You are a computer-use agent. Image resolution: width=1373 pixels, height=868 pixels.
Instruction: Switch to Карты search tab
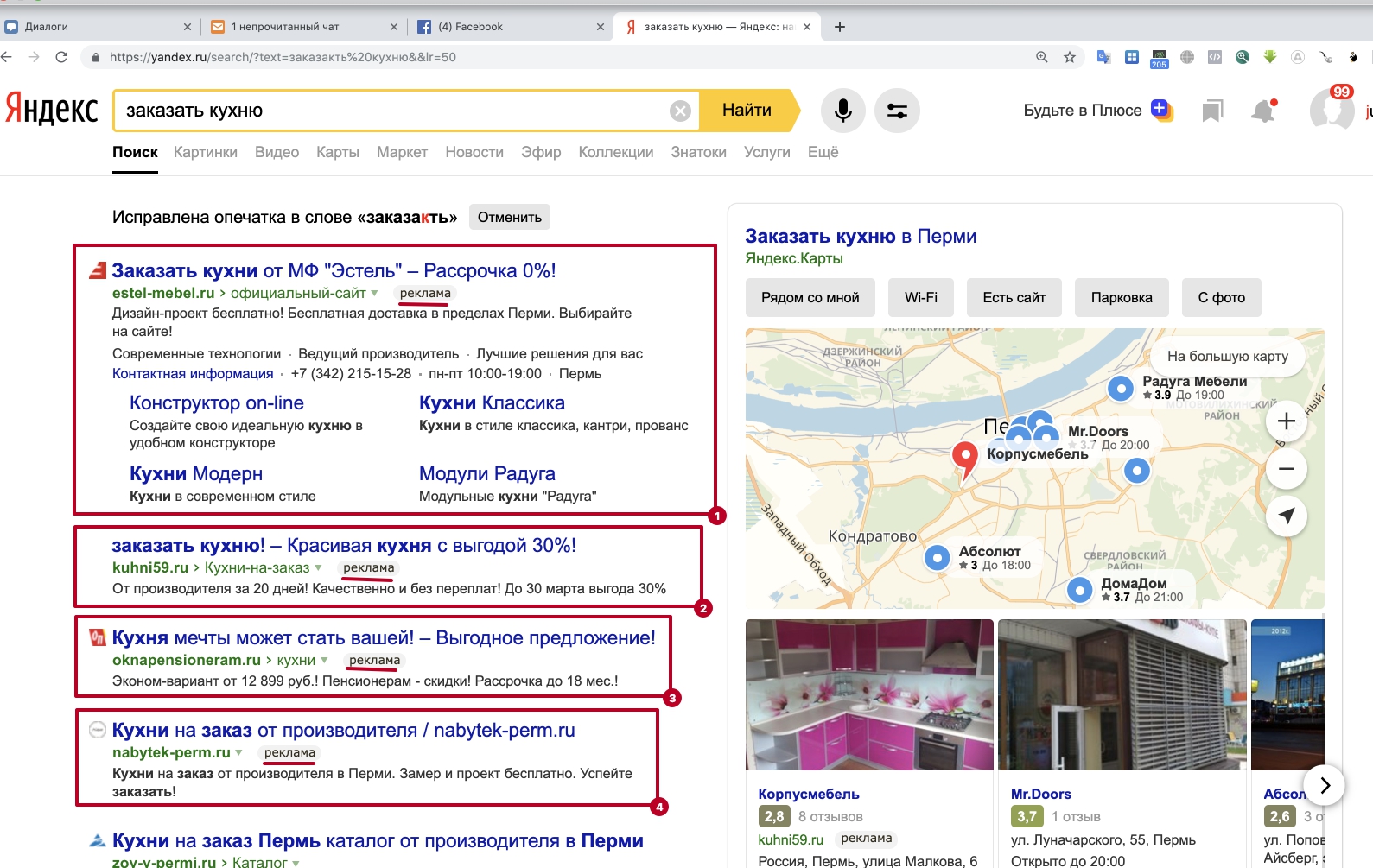(338, 152)
